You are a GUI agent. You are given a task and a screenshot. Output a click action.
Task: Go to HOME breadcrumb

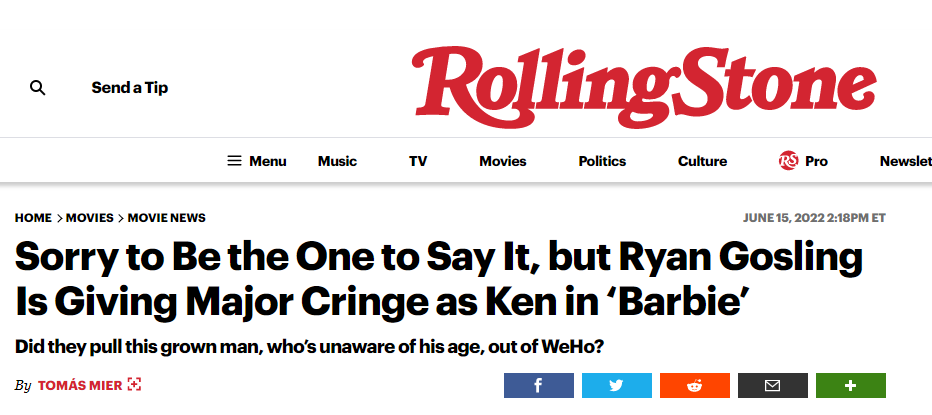[33, 218]
